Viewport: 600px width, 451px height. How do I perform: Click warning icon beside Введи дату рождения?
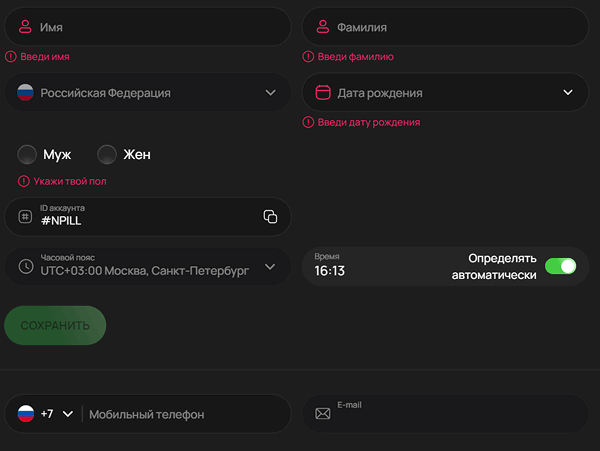pyautogui.click(x=308, y=122)
